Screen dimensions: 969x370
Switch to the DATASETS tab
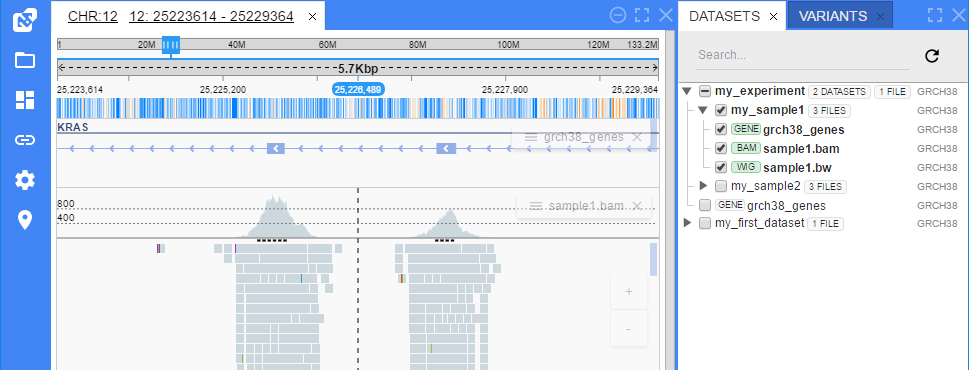coord(724,17)
